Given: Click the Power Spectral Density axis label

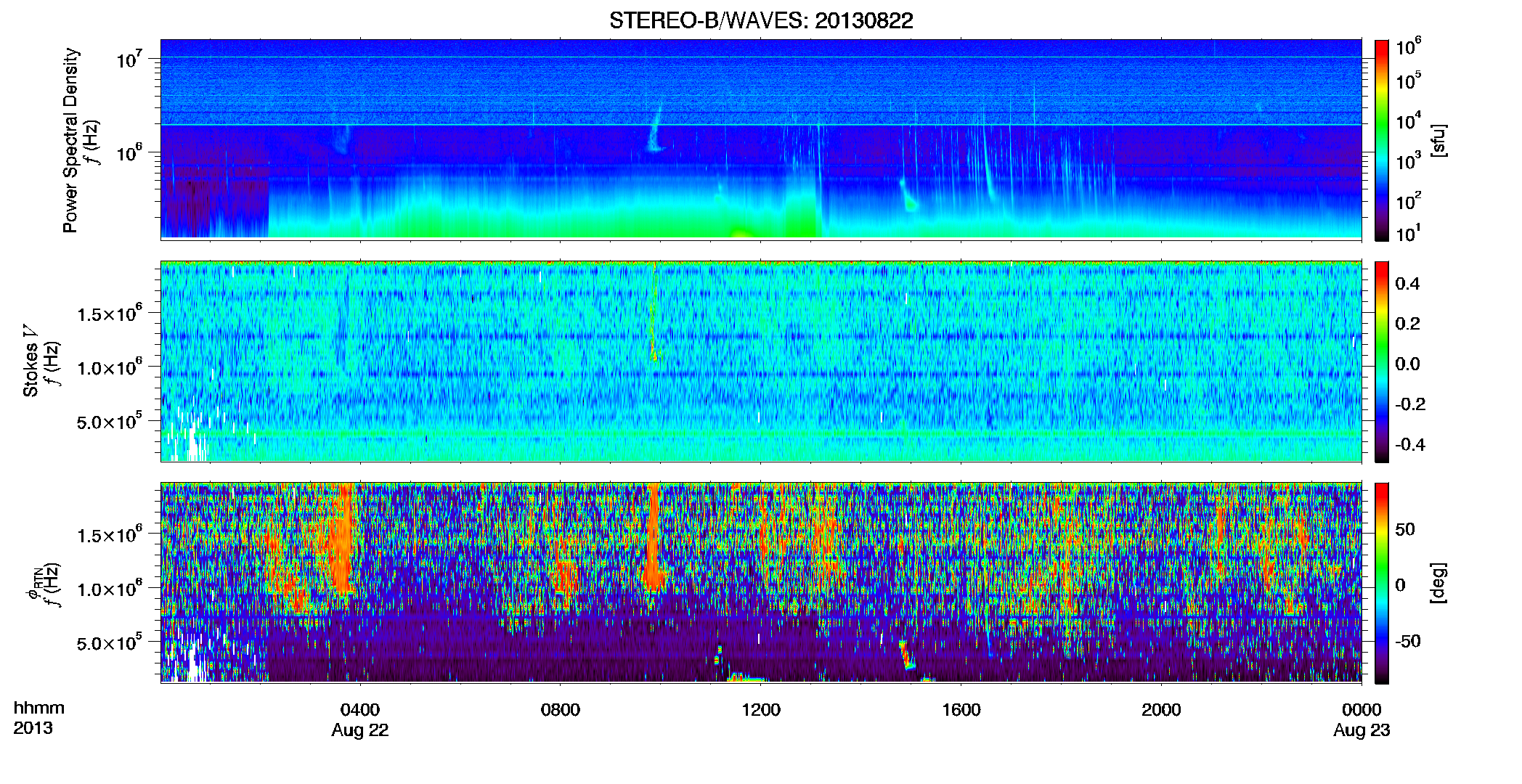Looking at the screenshot, I should 70,140.
